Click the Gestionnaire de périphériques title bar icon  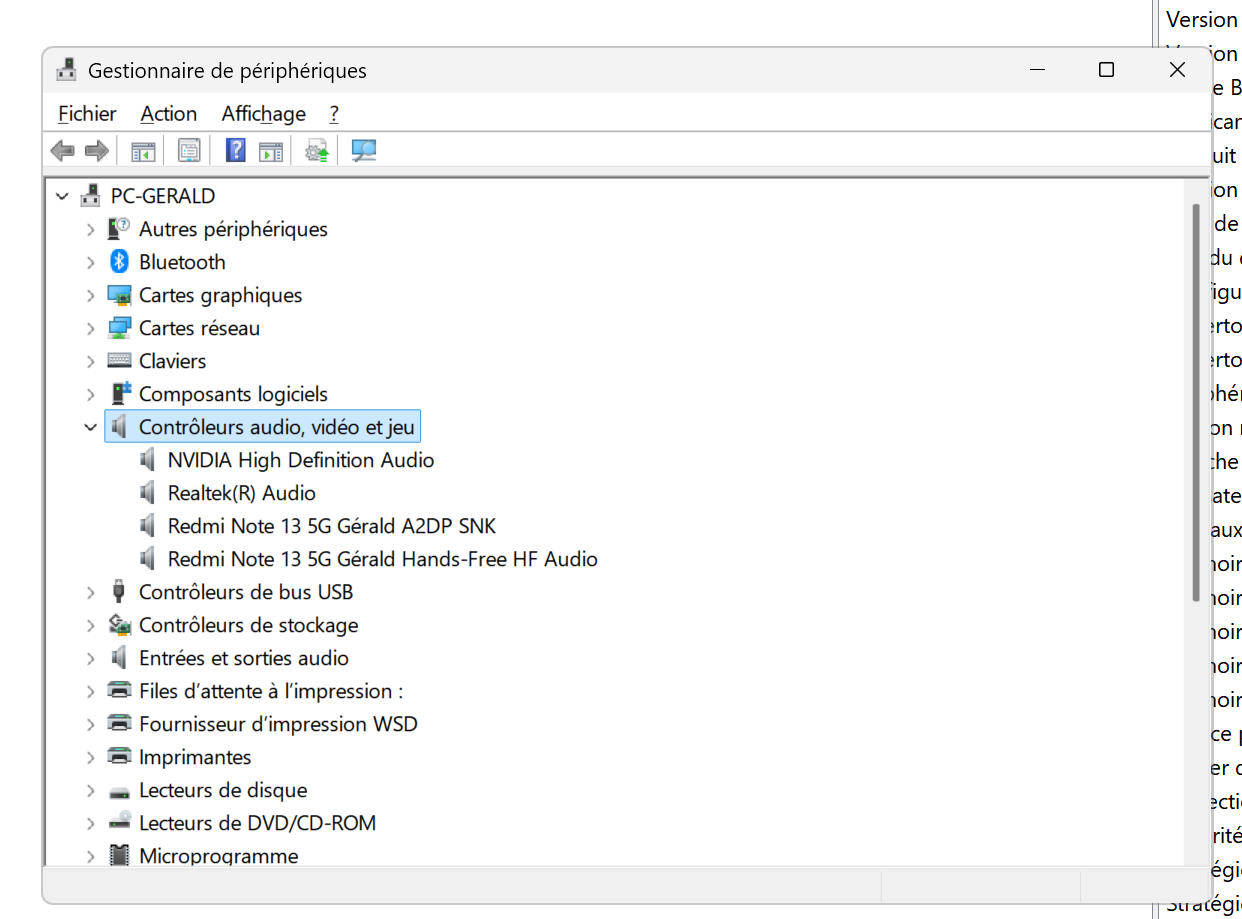(67, 71)
